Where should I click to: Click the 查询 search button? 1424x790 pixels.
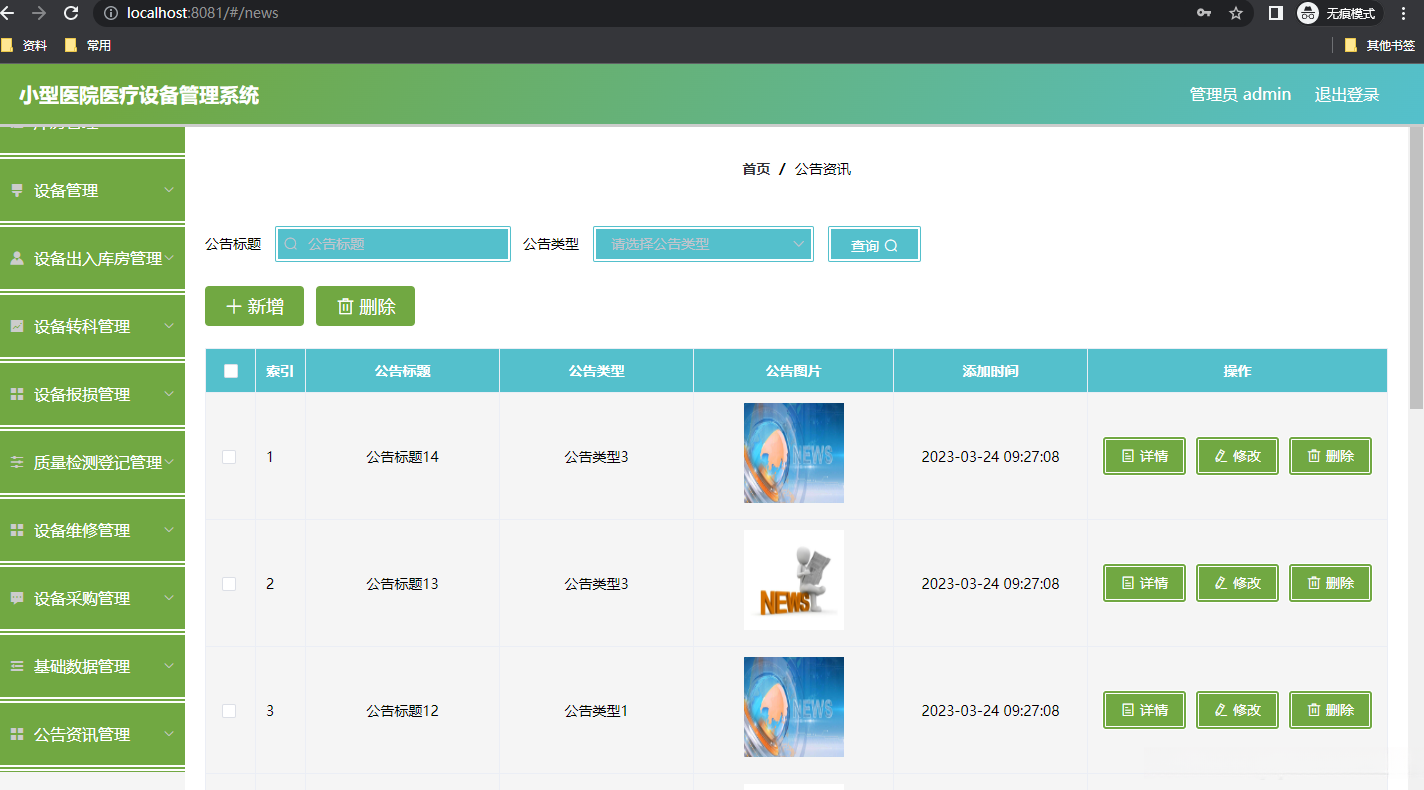point(874,243)
